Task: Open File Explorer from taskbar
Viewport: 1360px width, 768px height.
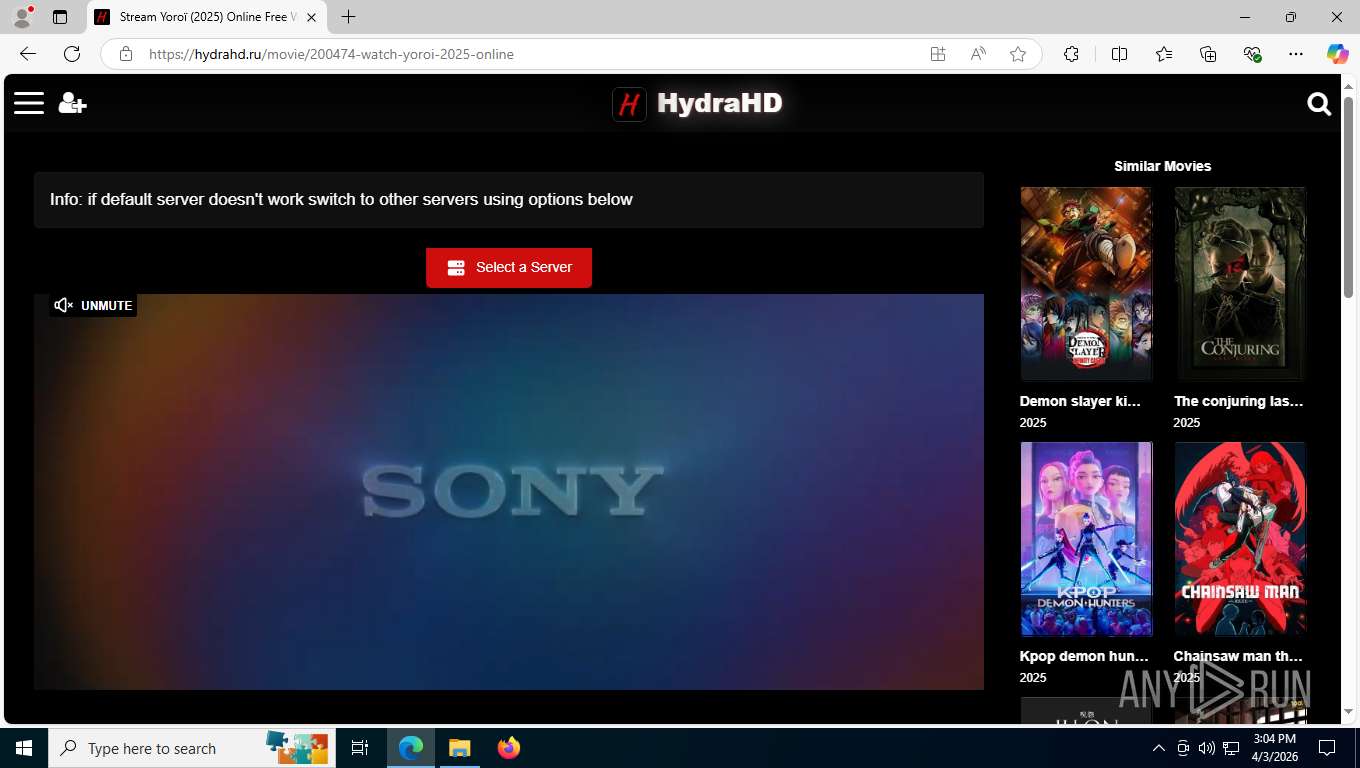Action: [x=459, y=748]
